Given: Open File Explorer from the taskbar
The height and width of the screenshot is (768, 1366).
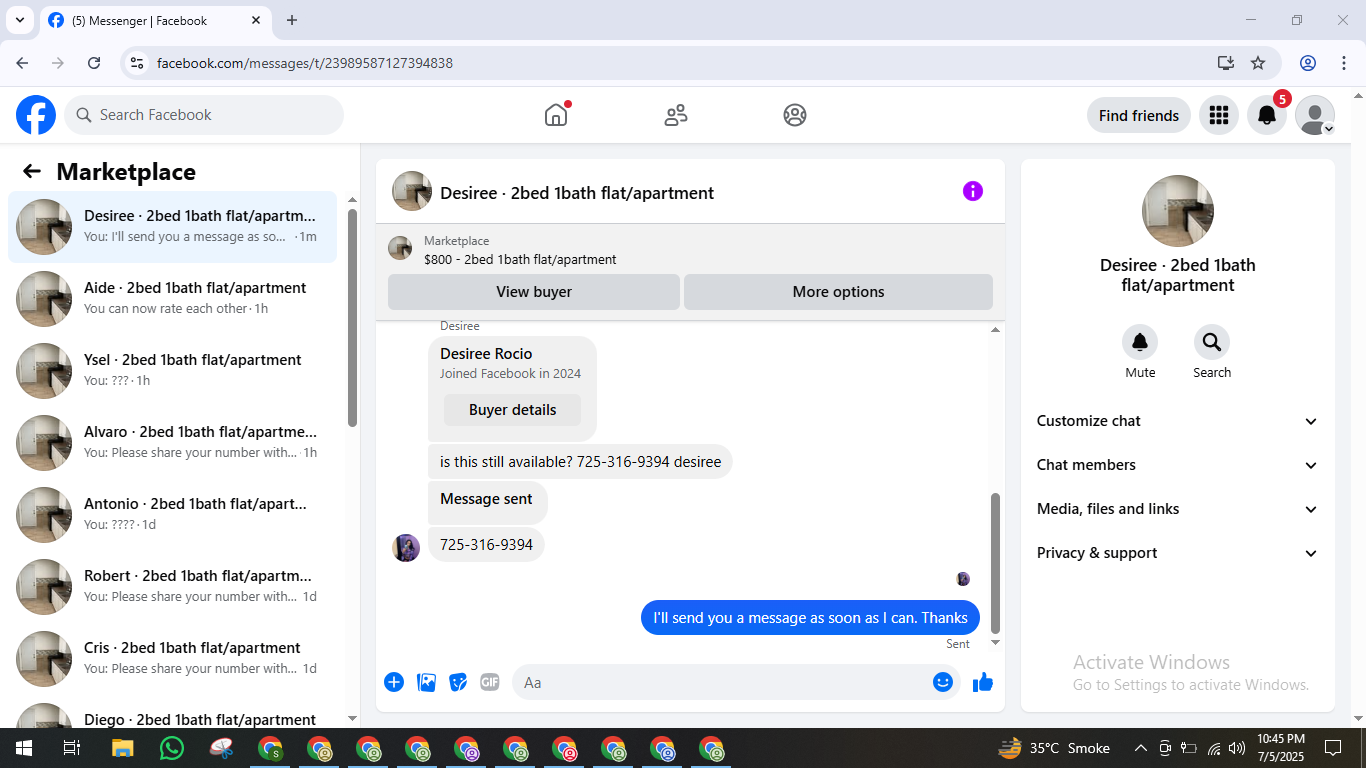Looking at the screenshot, I should (122, 748).
